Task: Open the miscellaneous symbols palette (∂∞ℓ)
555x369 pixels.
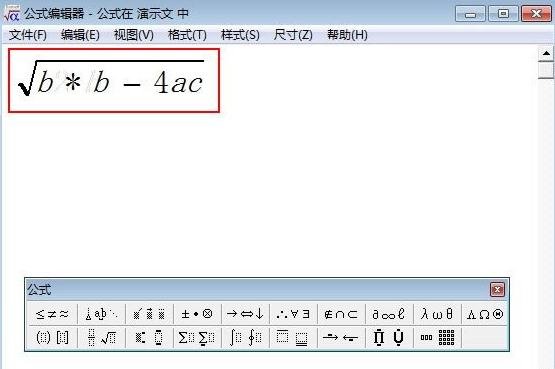Action: (389, 314)
